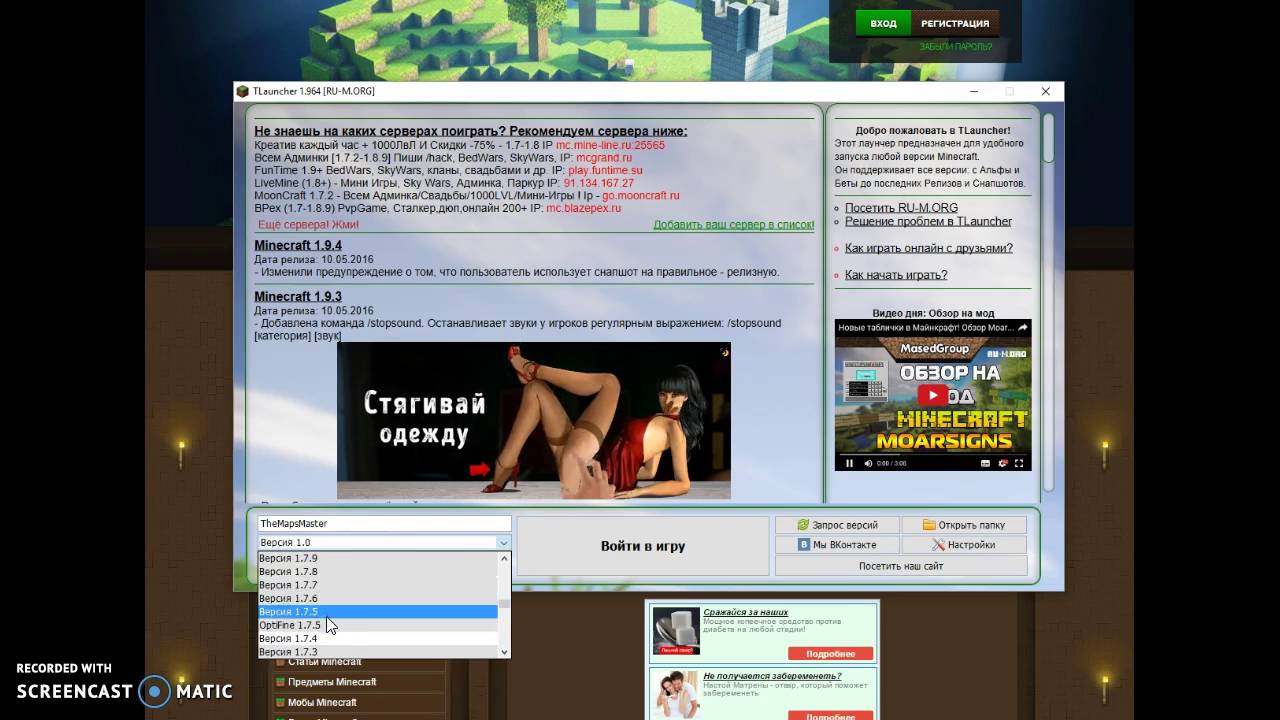This screenshot has width=1280, height=720.
Task: Enter fullscreen on the YouTube video
Action: pos(1020,463)
